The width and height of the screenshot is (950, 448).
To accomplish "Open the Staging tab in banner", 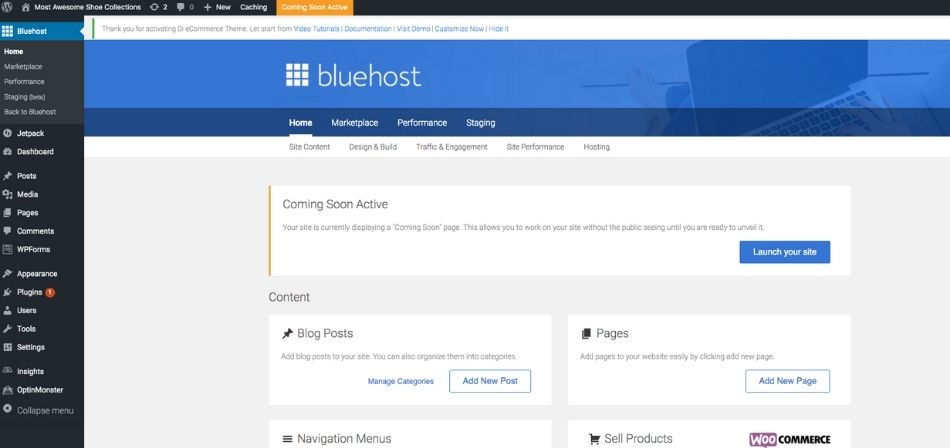I will (x=480, y=122).
